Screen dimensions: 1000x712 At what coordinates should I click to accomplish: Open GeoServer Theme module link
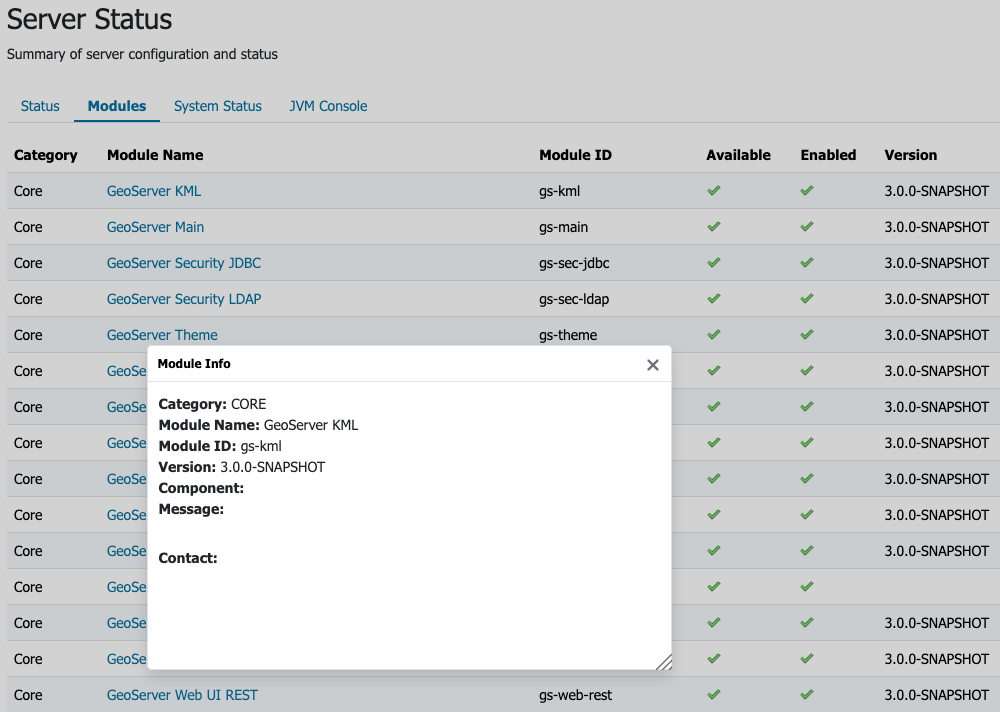pos(162,335)
